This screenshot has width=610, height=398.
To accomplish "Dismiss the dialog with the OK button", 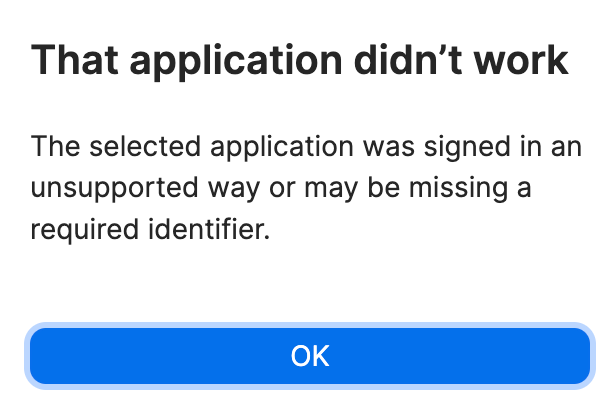I will [x=310, y=356].
